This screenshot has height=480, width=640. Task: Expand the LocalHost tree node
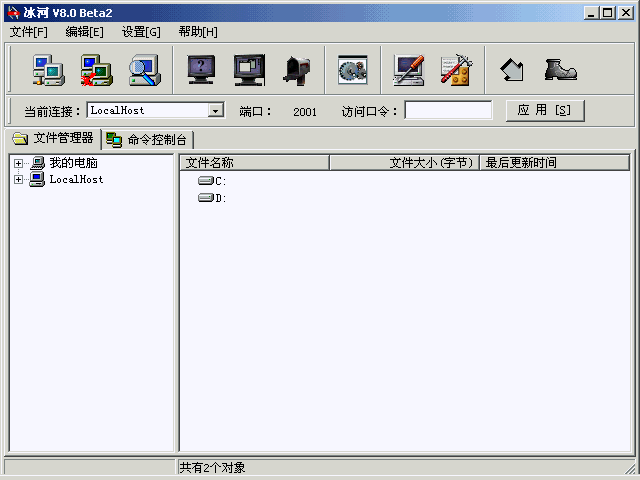tap(18, 180)
